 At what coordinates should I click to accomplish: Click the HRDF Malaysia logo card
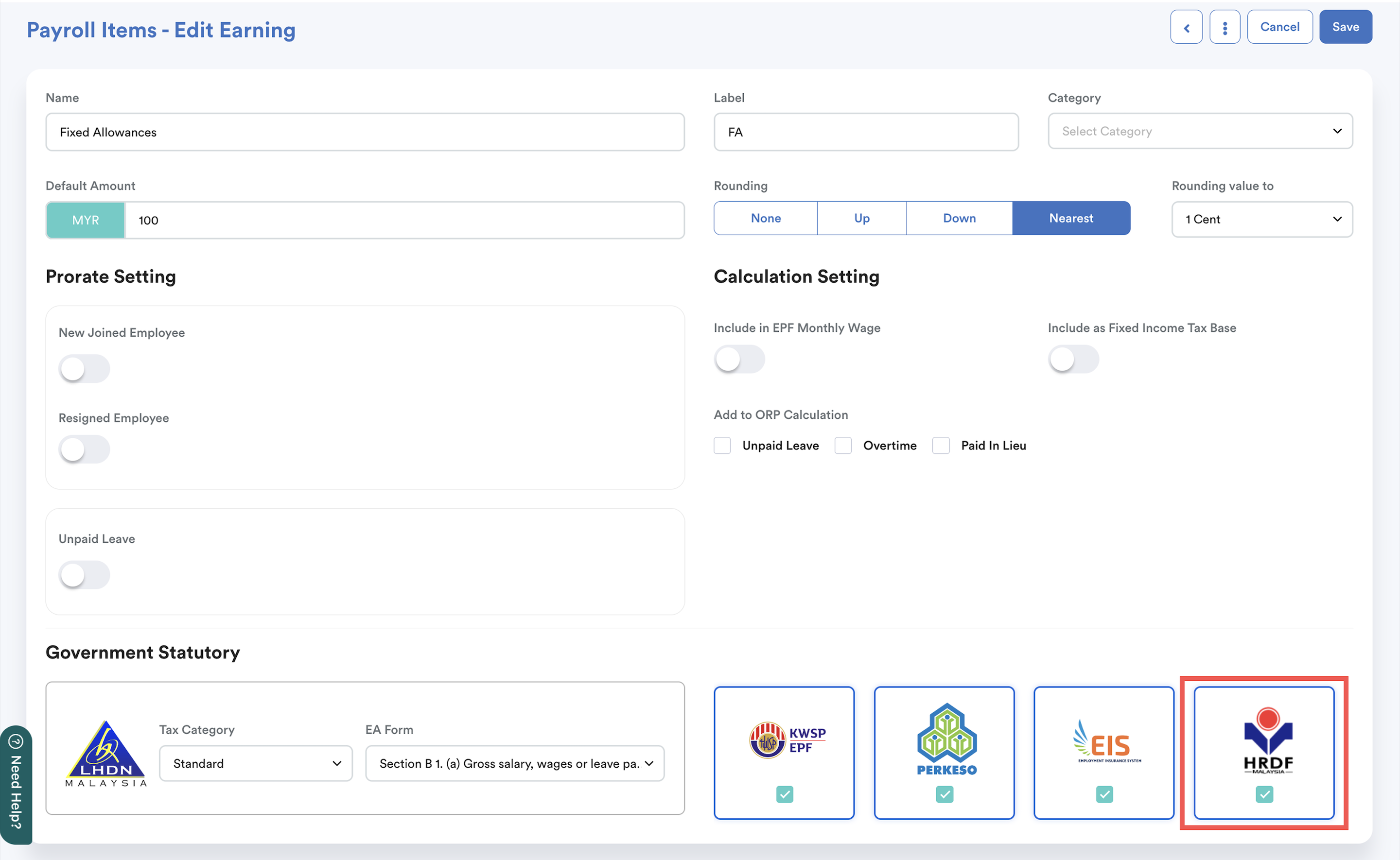[1267, 740]
